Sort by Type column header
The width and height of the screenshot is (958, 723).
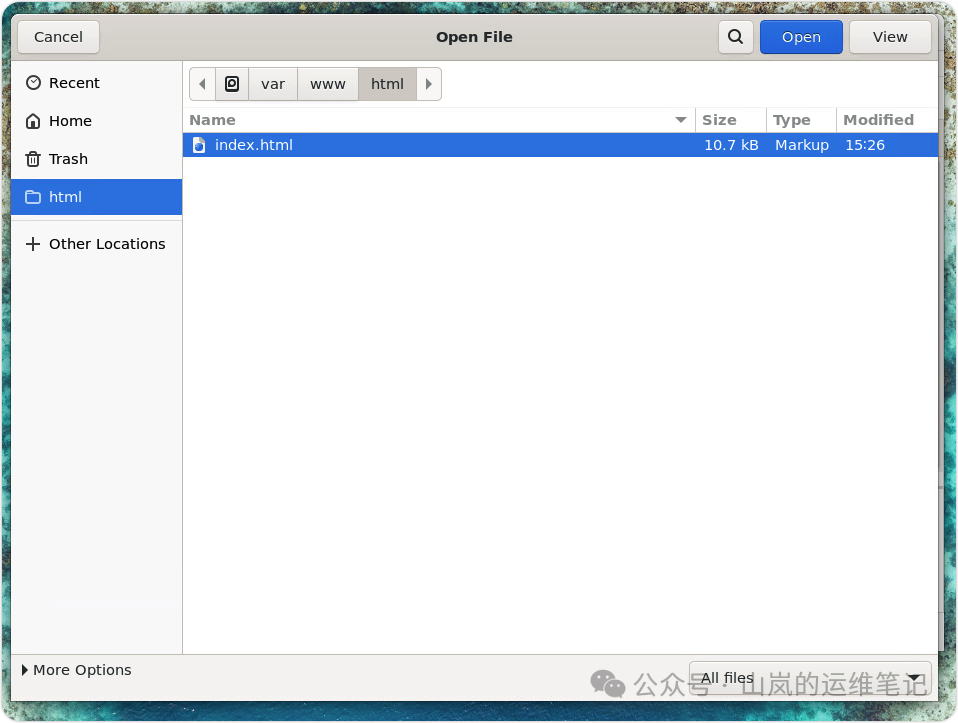tap(801, 120)
